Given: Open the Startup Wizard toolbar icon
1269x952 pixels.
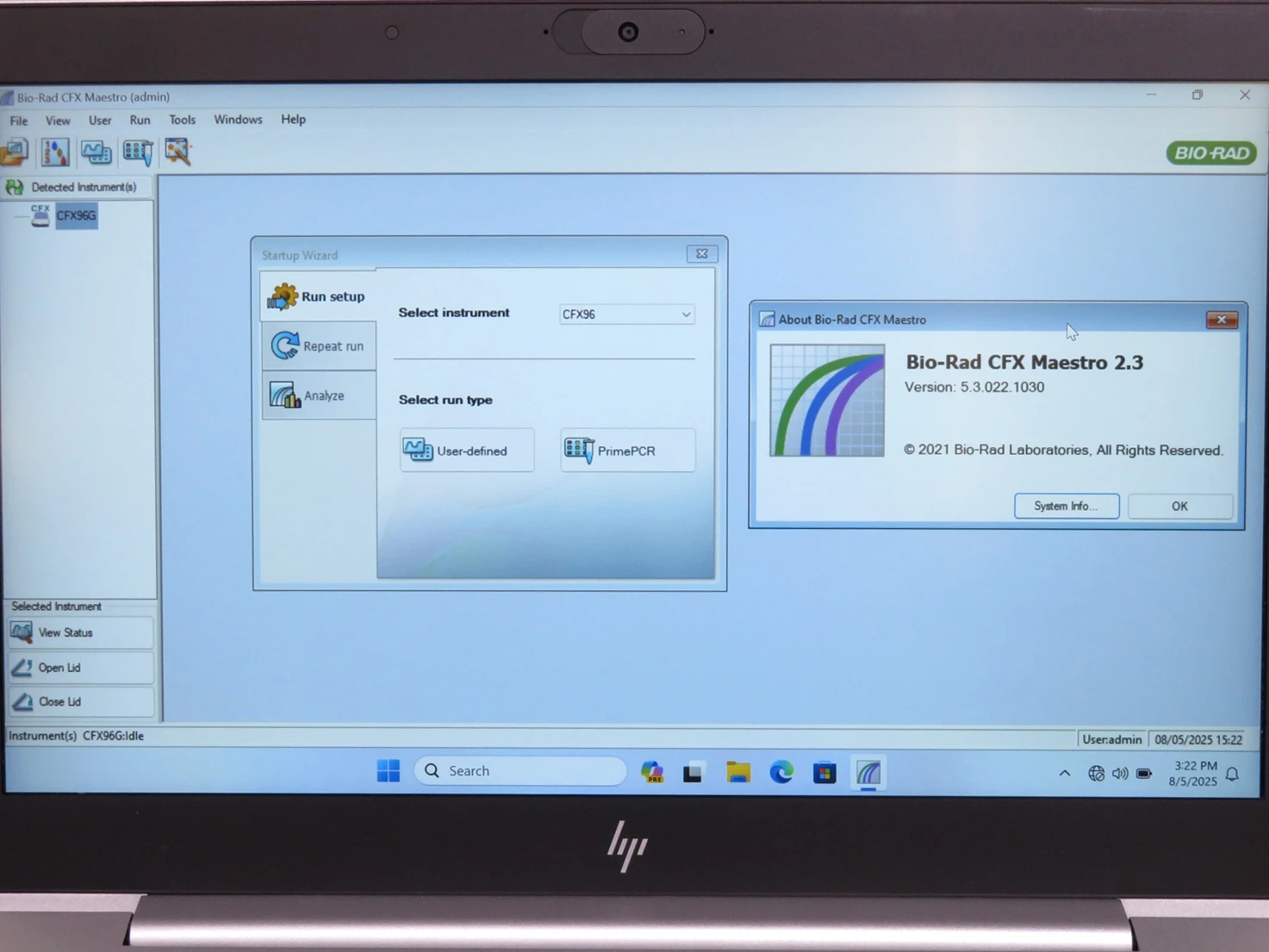Looking at the screenshot, I should 178,152.
